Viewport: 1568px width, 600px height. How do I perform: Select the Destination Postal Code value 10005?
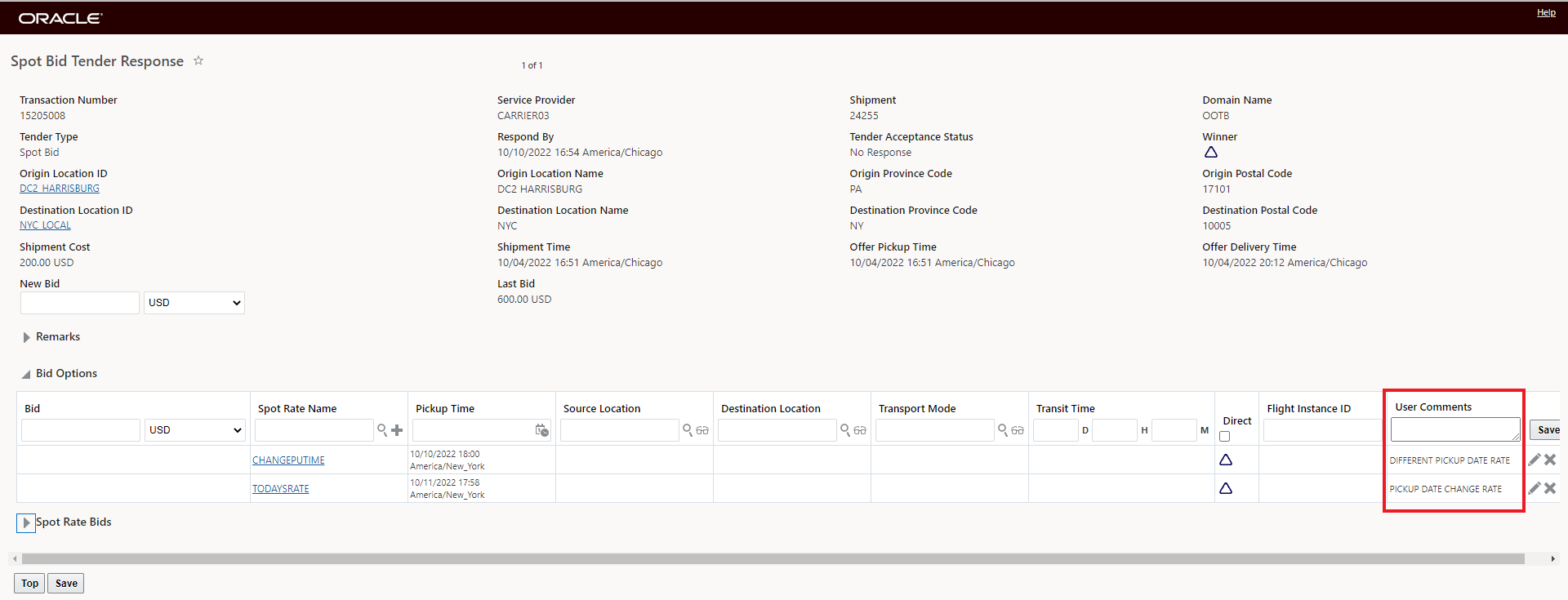pyautogui.click(x=1217, y=226)
